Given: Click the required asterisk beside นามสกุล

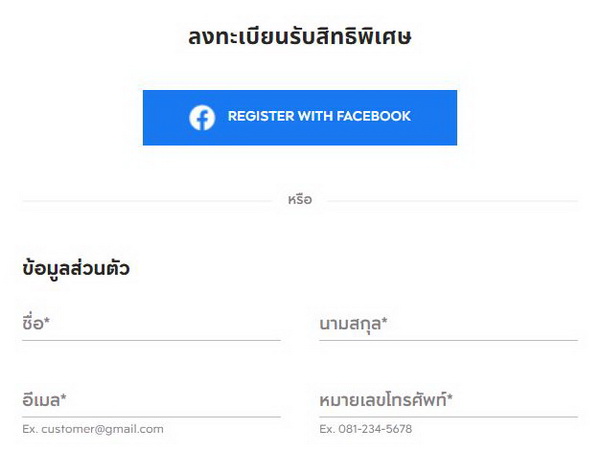Looking at the screenshot, I should tap(385, 322).
